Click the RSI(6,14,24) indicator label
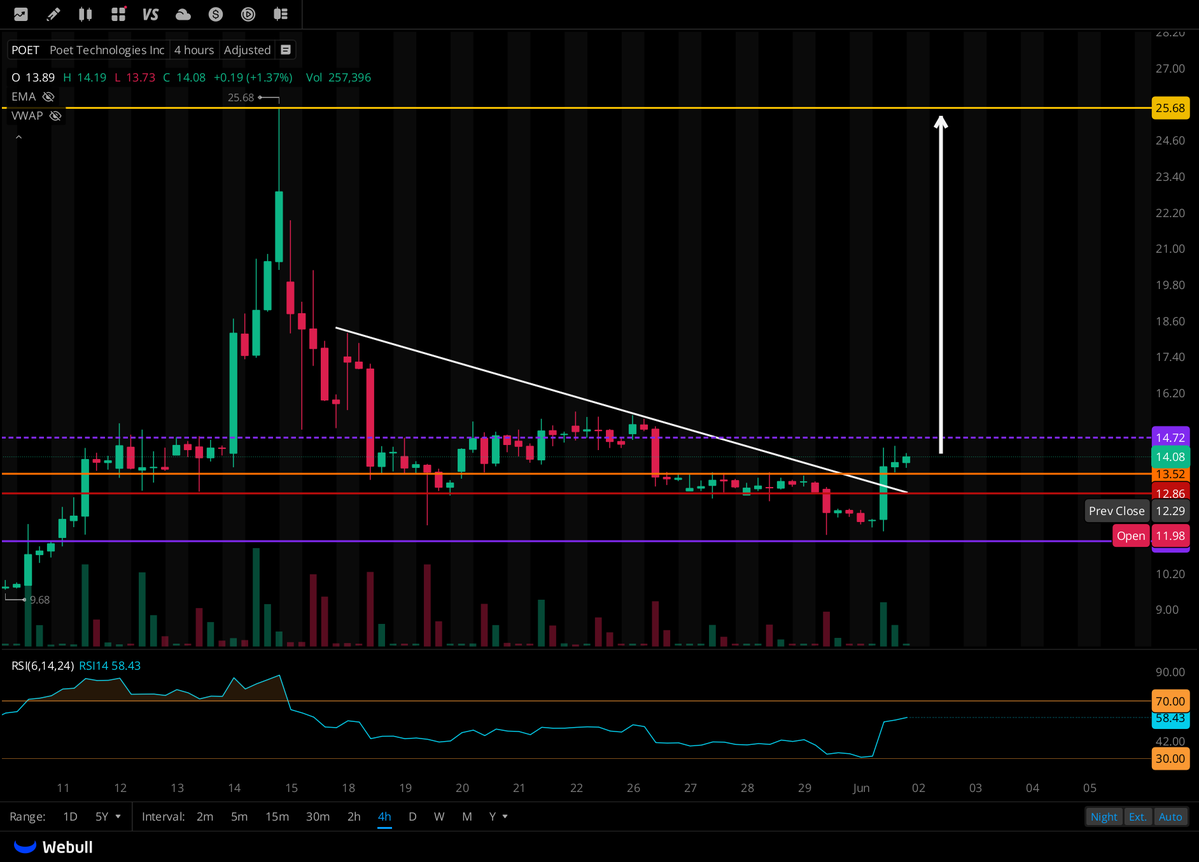This screenshot has width=1199, height=862. tap(42, 665)
